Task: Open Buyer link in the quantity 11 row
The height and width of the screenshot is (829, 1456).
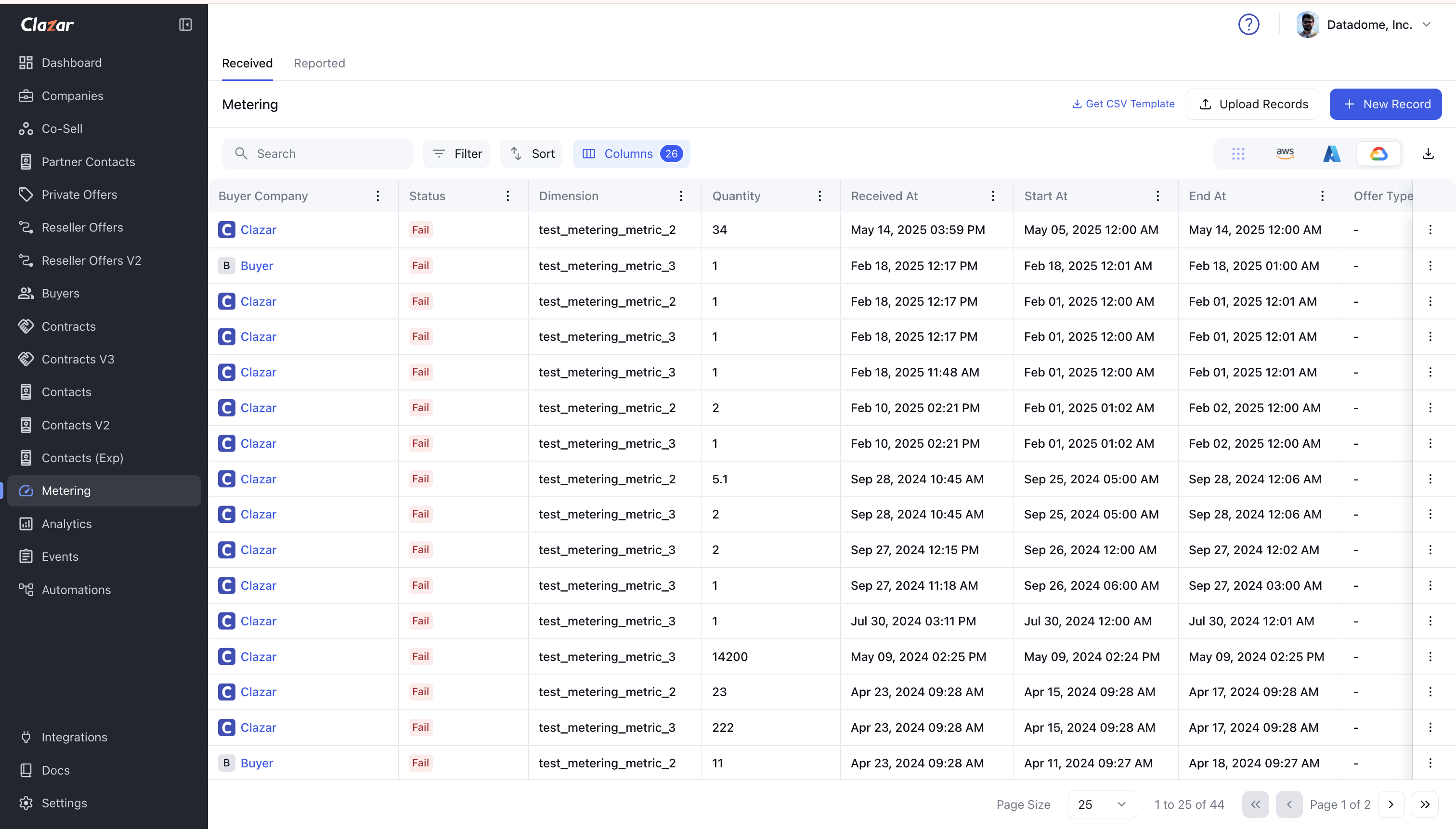Action: pyautogui.click(x=257, y=763)
